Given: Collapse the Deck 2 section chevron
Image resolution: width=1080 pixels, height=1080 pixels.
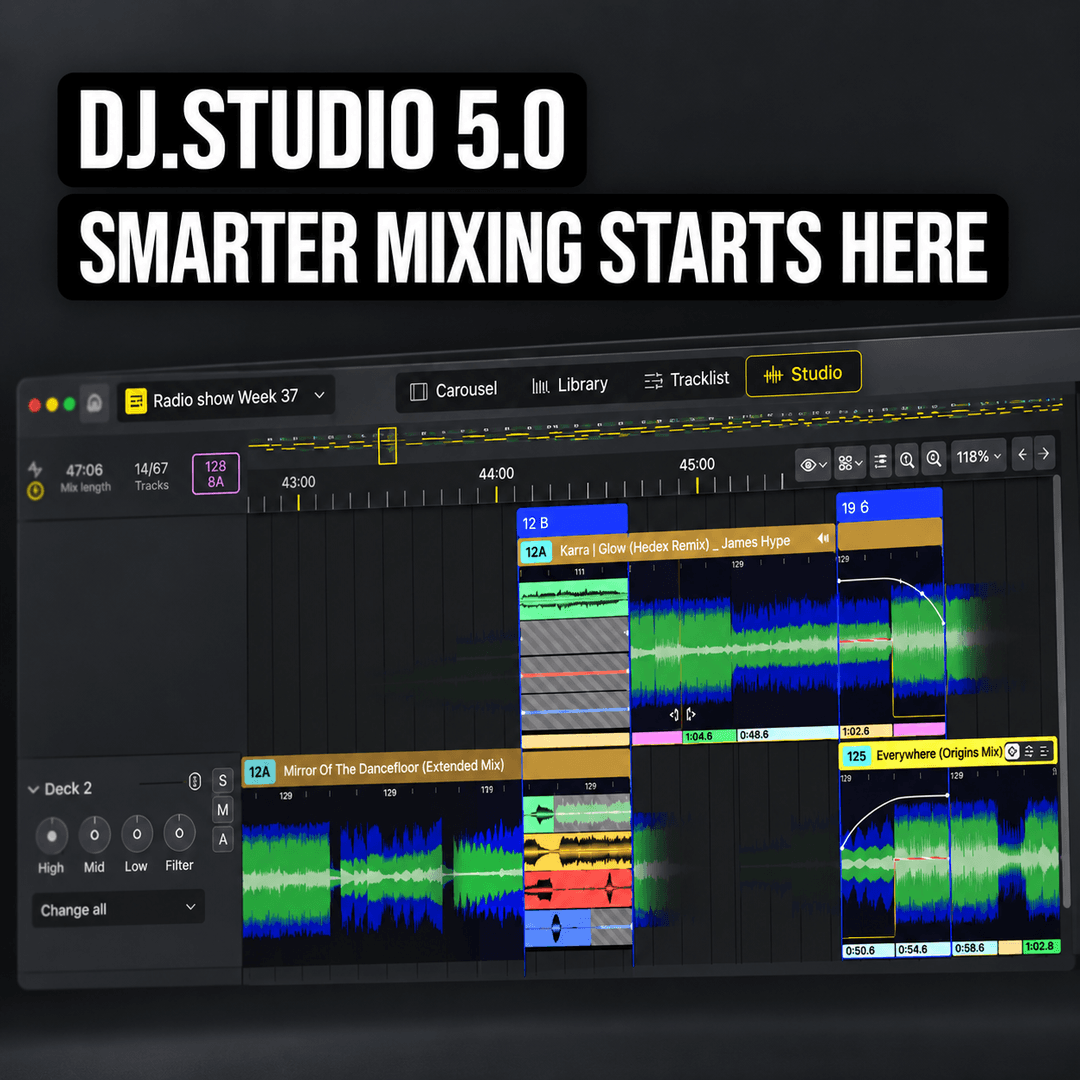Looking at the screenshot, I should [x=33, y=789].
